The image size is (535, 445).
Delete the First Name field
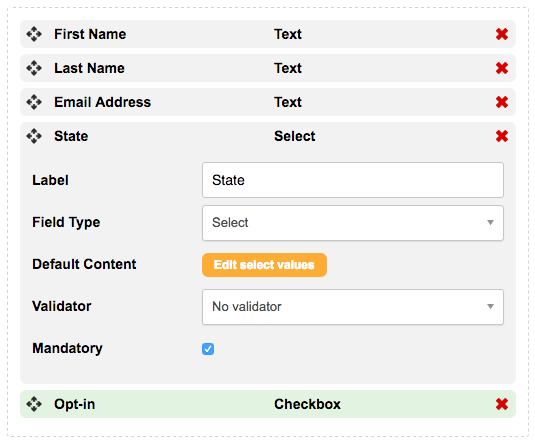[502, 34]
